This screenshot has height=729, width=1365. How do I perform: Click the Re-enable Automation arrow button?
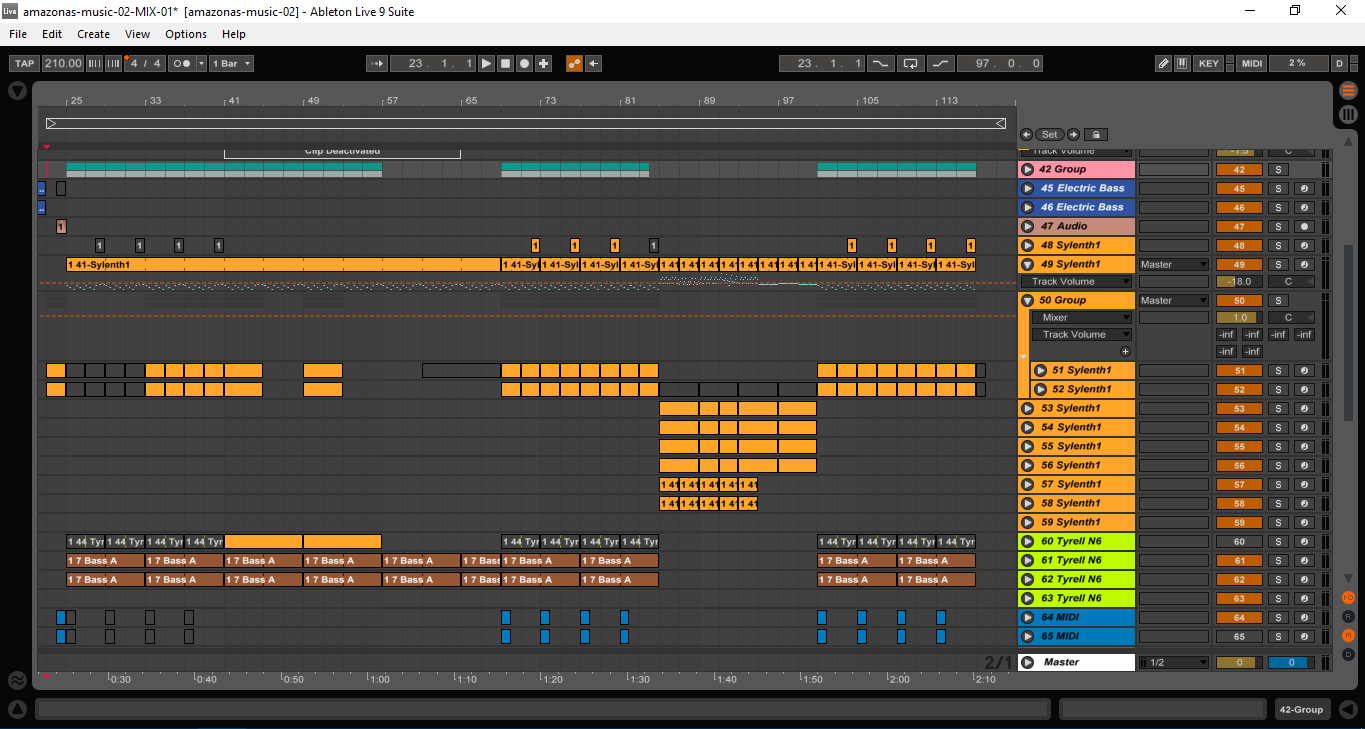[593, 63]
